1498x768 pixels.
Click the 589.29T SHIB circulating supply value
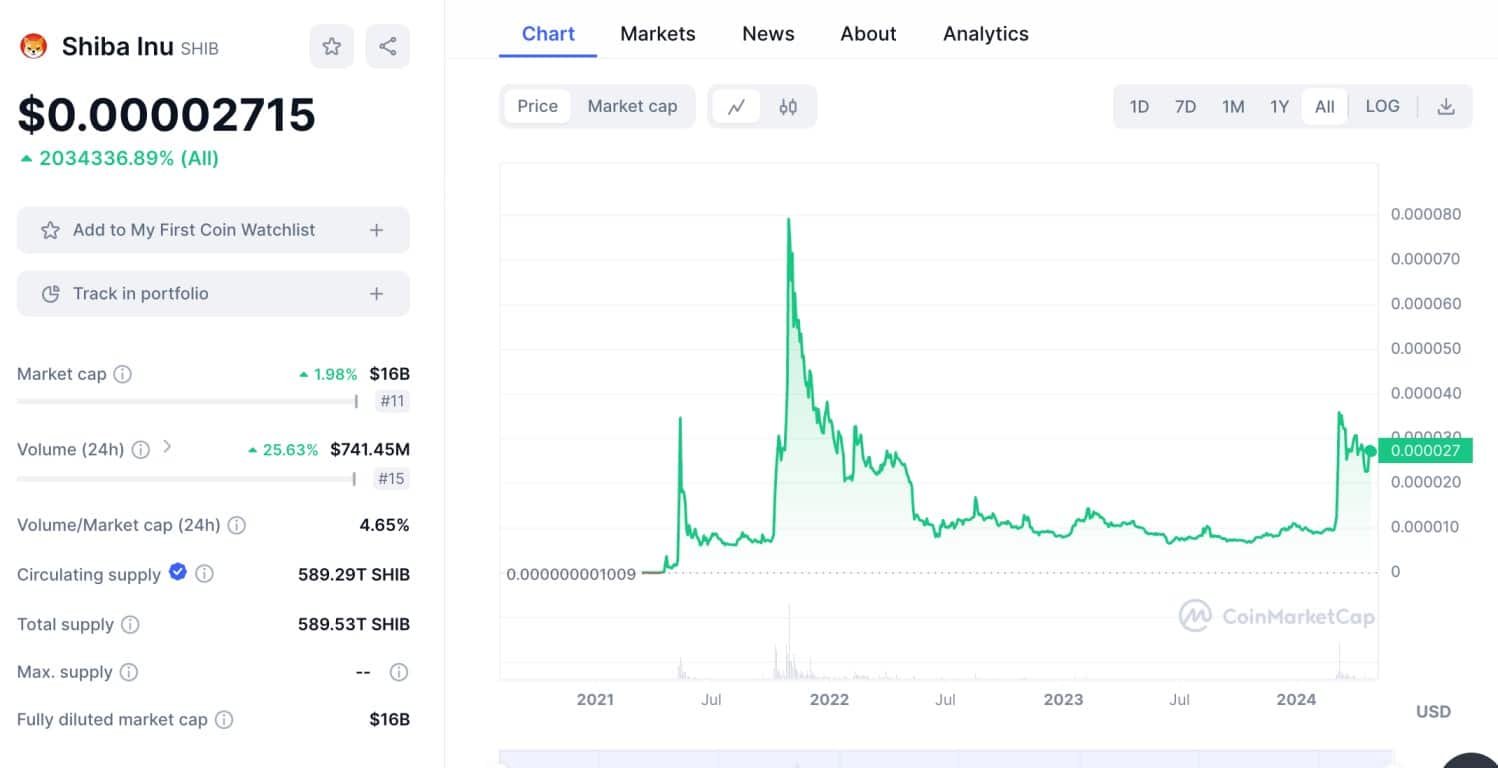[354, 574]
